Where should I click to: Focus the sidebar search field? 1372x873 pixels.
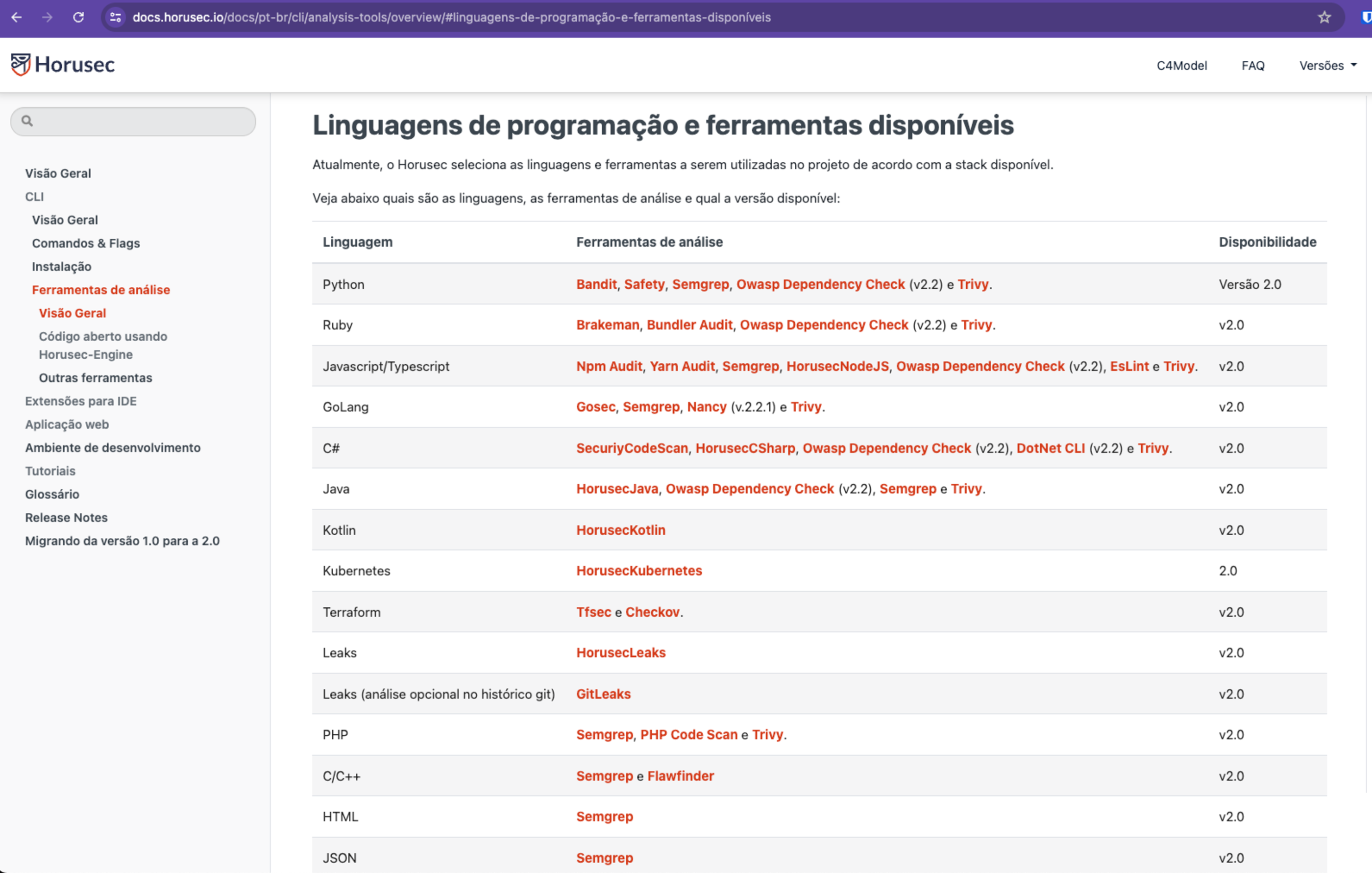pos(133,122)
